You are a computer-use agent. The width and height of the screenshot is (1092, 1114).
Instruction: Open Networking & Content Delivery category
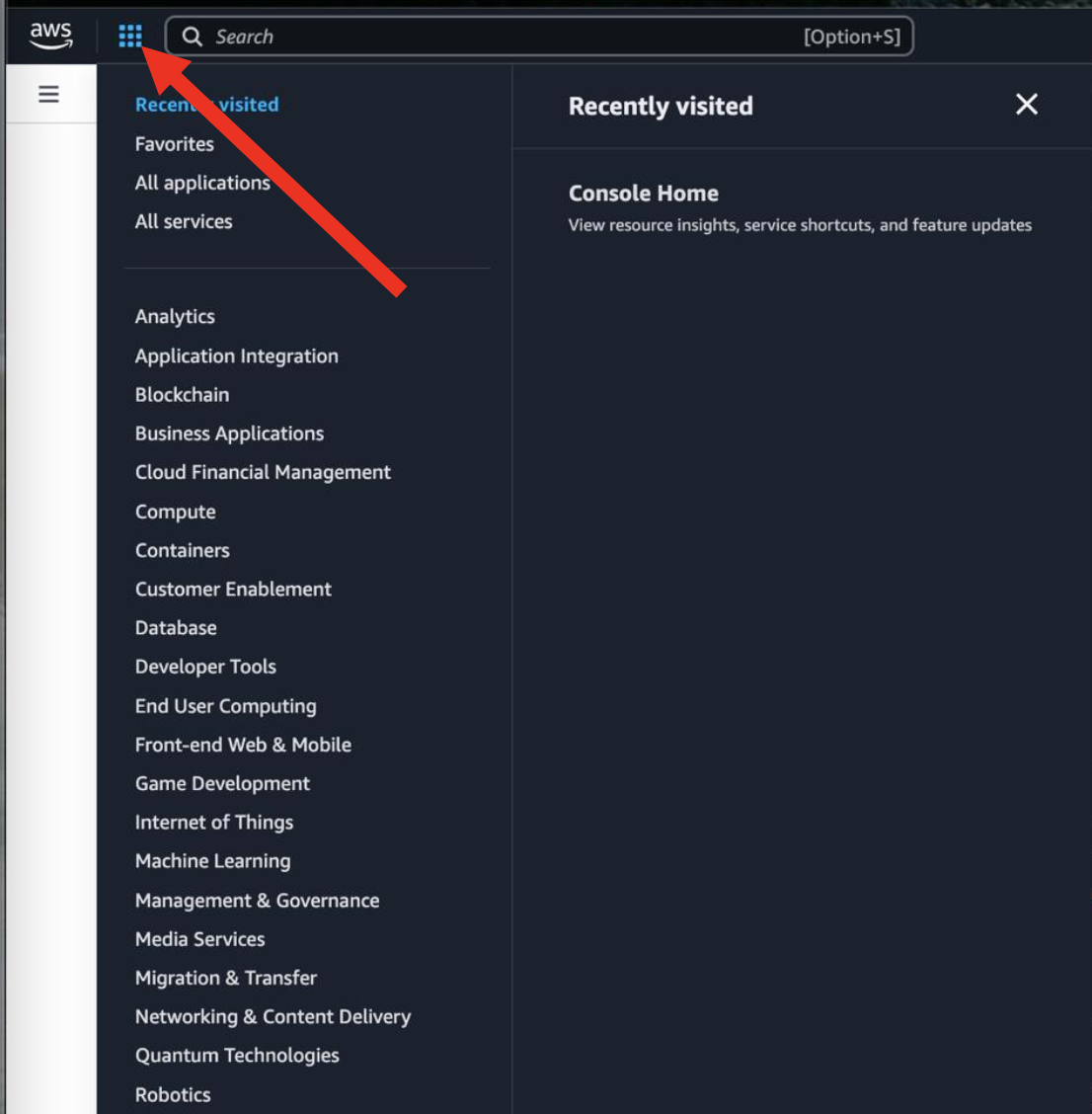273,1016
